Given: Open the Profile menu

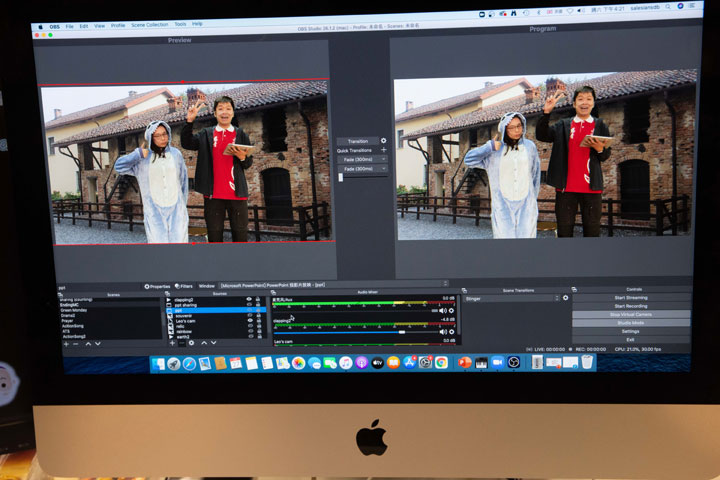Looking at the screenshot, I should [x=118, y=23].
